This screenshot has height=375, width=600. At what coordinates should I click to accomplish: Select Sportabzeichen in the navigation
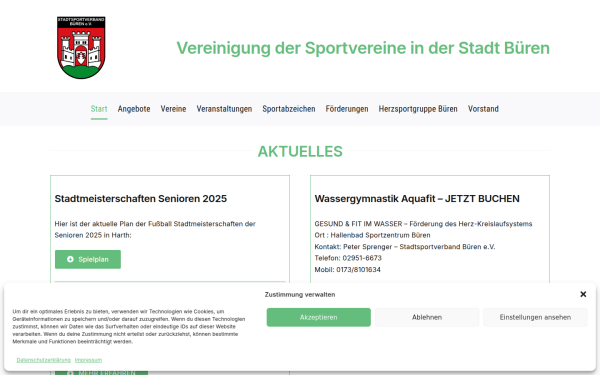tap(289, 109)
